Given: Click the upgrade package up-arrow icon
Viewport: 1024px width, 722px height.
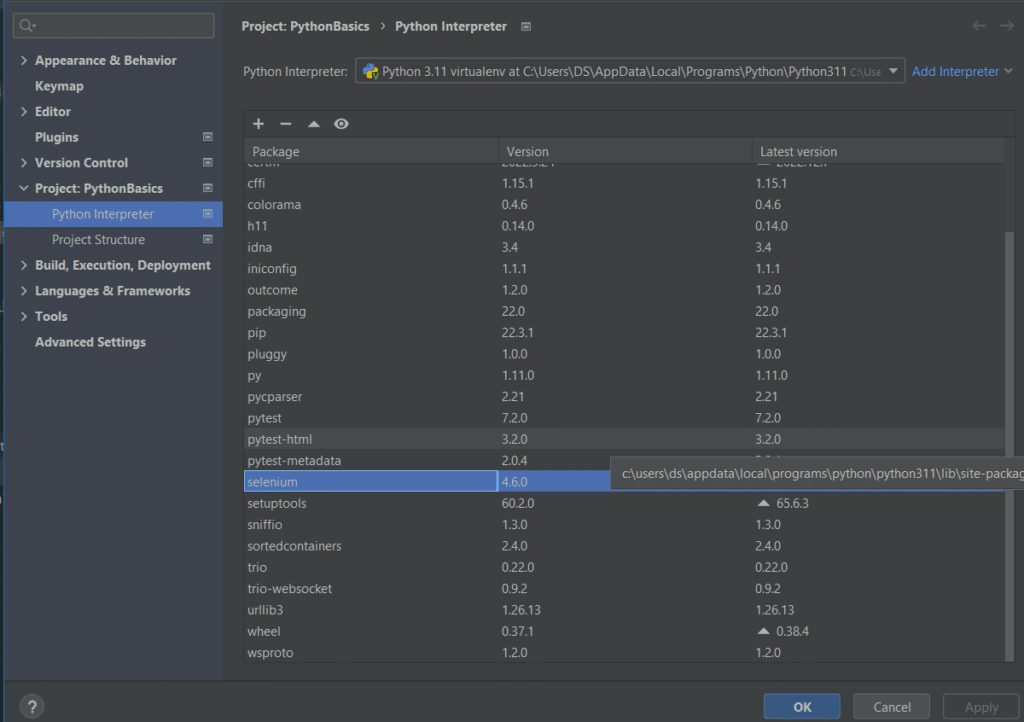Looking at the screenshot, I should (x=313, y=124).
